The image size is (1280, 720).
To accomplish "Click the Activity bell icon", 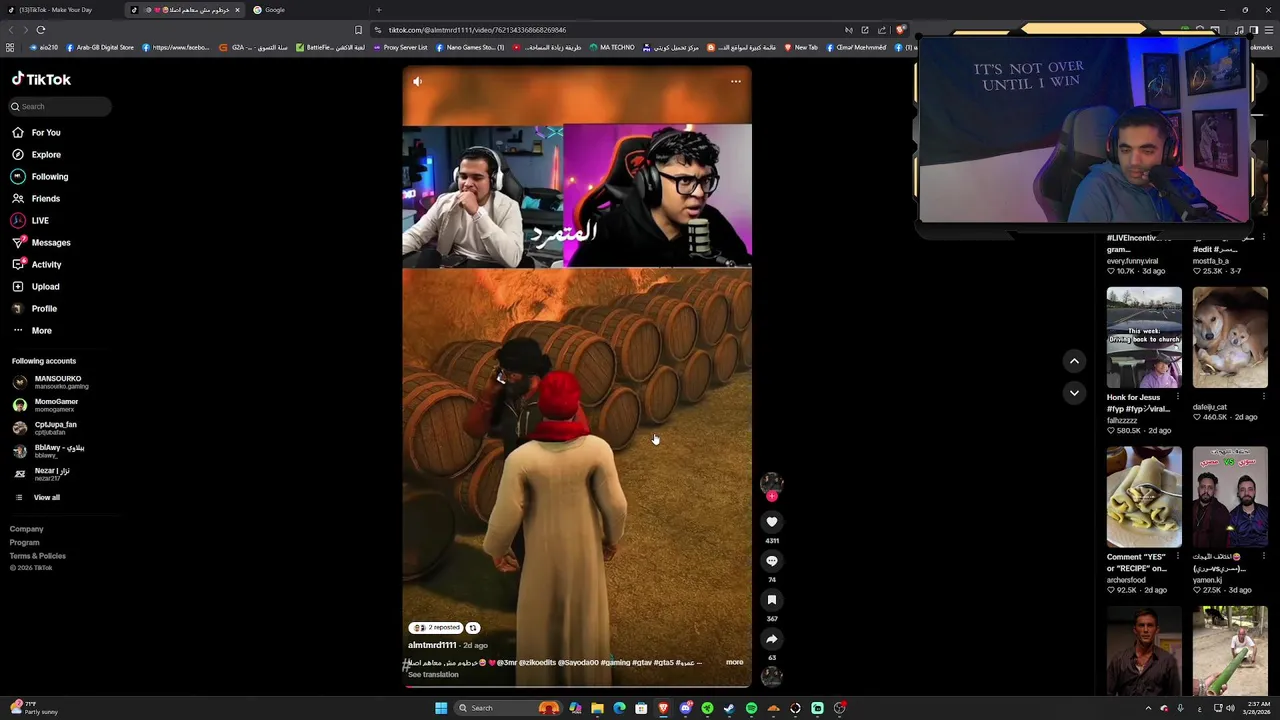I will [x=18, y=264].
